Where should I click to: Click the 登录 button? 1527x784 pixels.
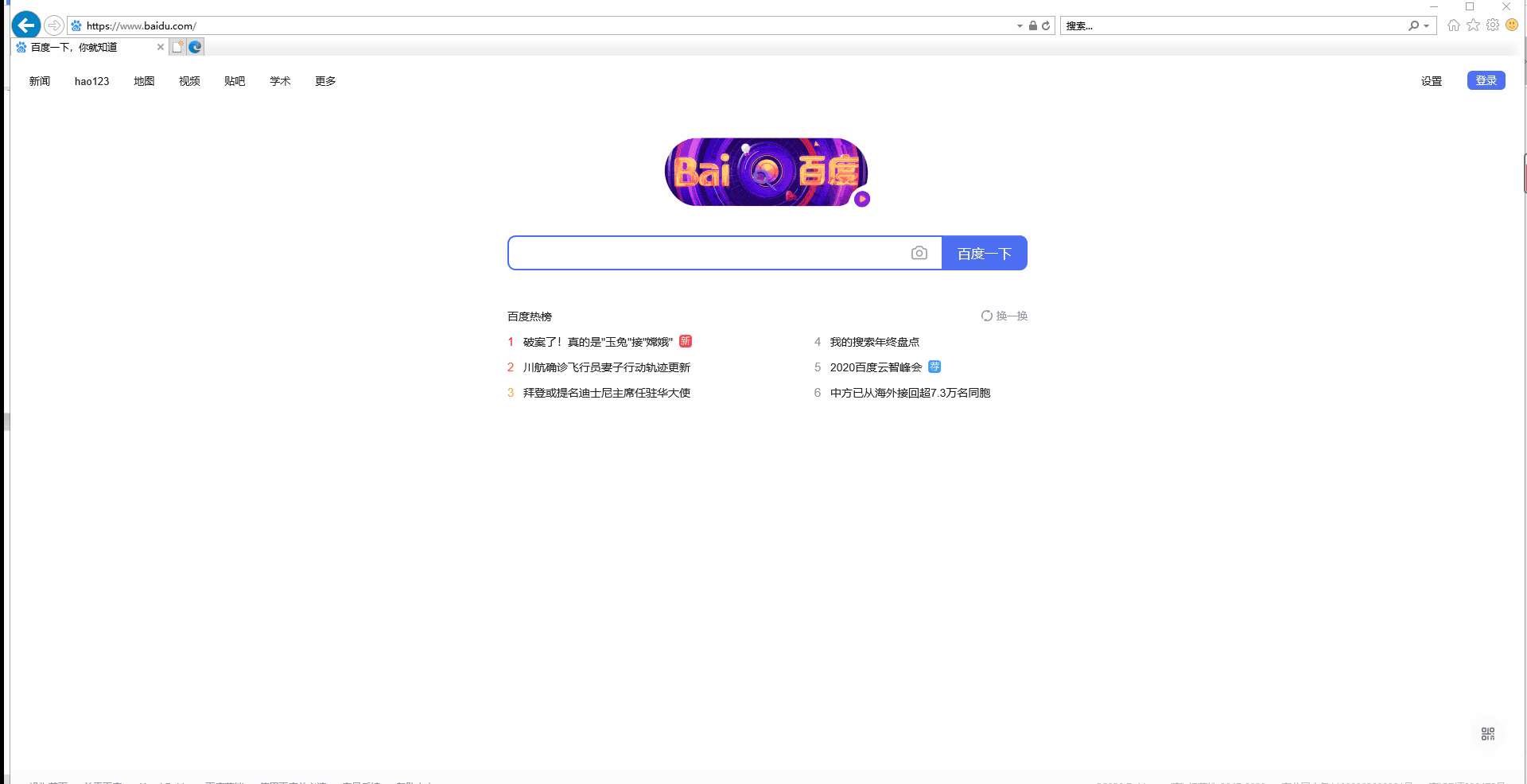click(1486, 80)
